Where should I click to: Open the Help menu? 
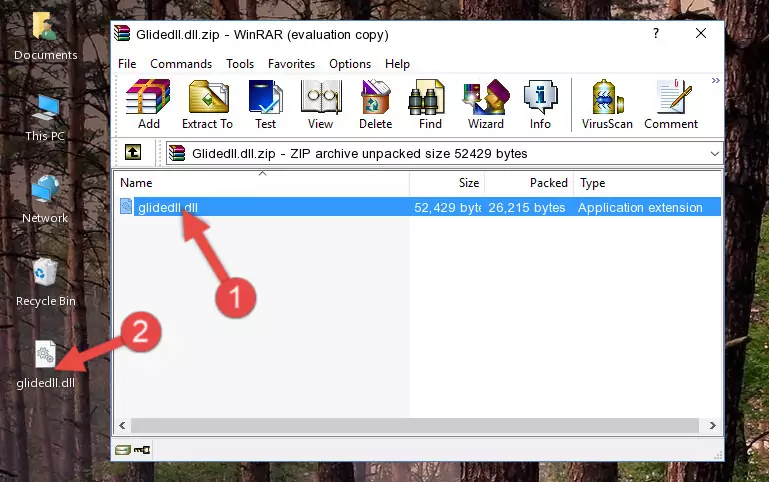(x=397, y=64)
